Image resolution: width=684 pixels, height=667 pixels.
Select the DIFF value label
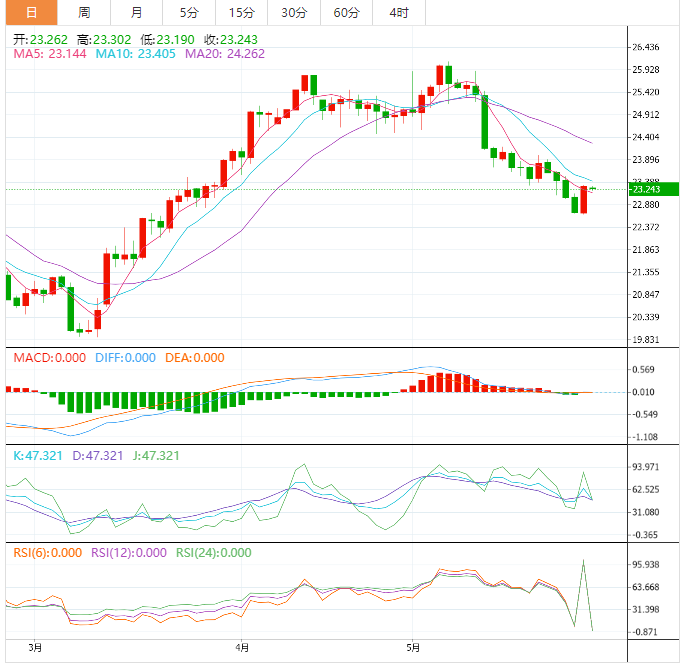(125, 358)
